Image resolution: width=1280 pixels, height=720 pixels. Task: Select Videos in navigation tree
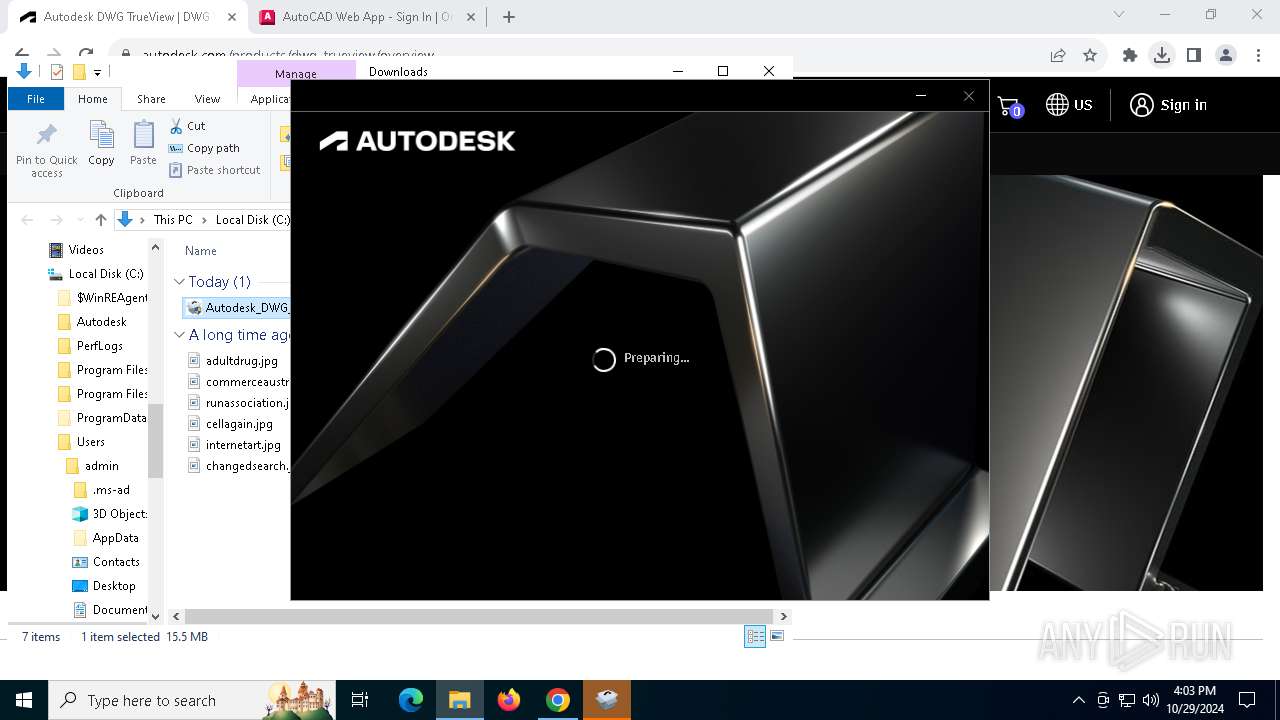tap(86, 250)
